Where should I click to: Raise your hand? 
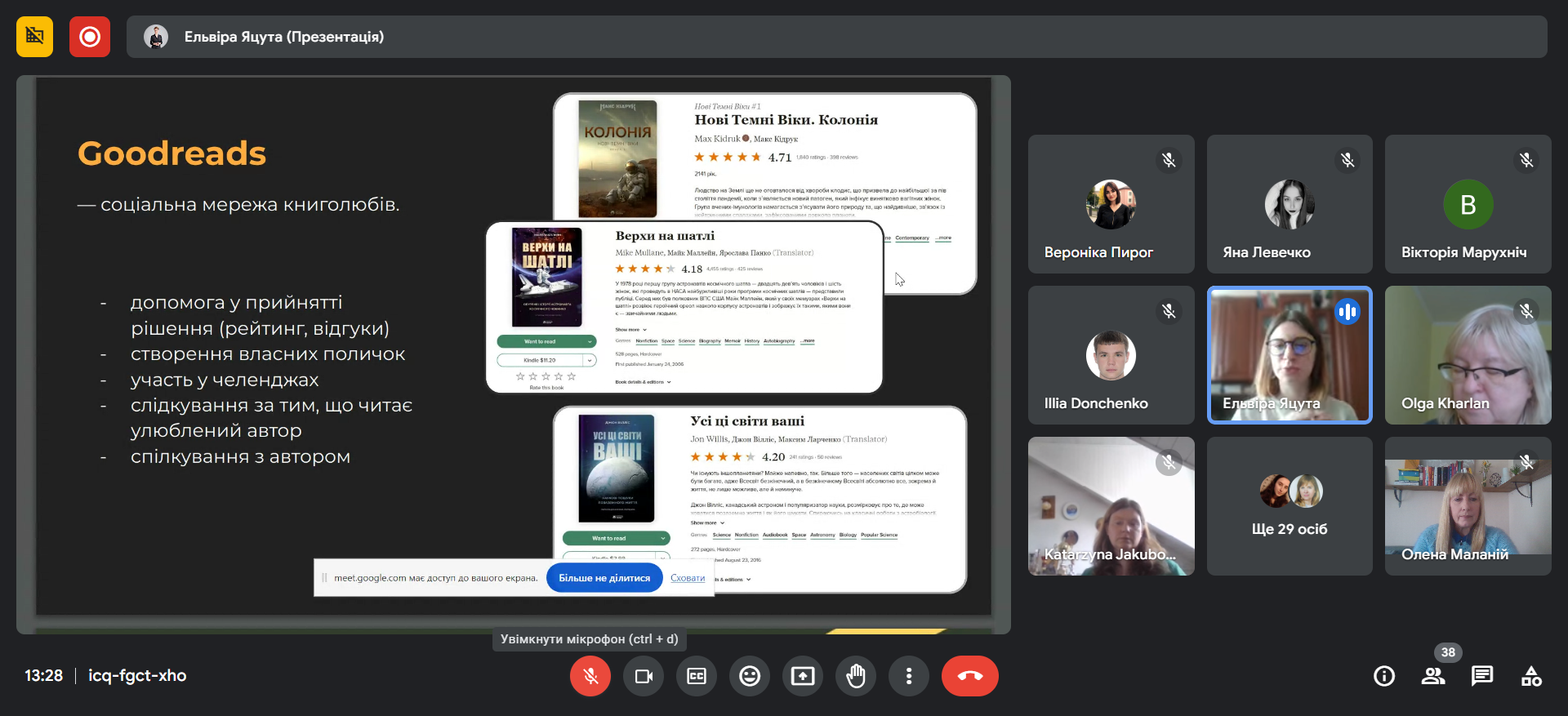tap(856, 676)
